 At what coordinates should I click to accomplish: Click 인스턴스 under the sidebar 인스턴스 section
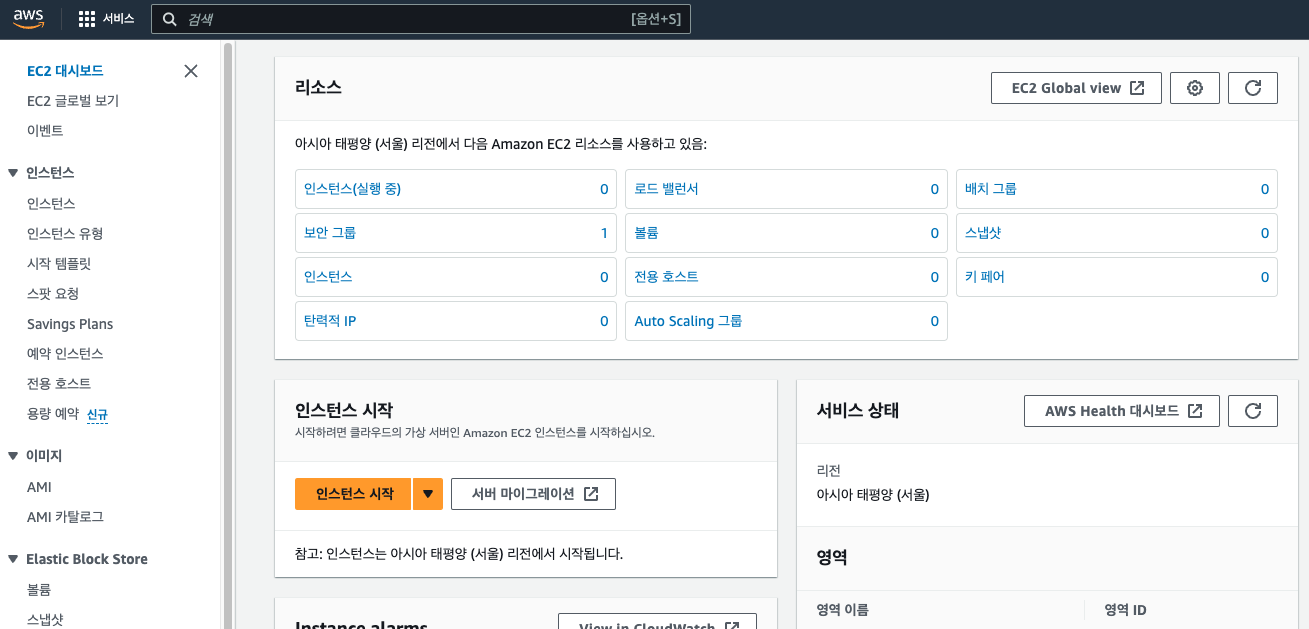coord(51,203)
